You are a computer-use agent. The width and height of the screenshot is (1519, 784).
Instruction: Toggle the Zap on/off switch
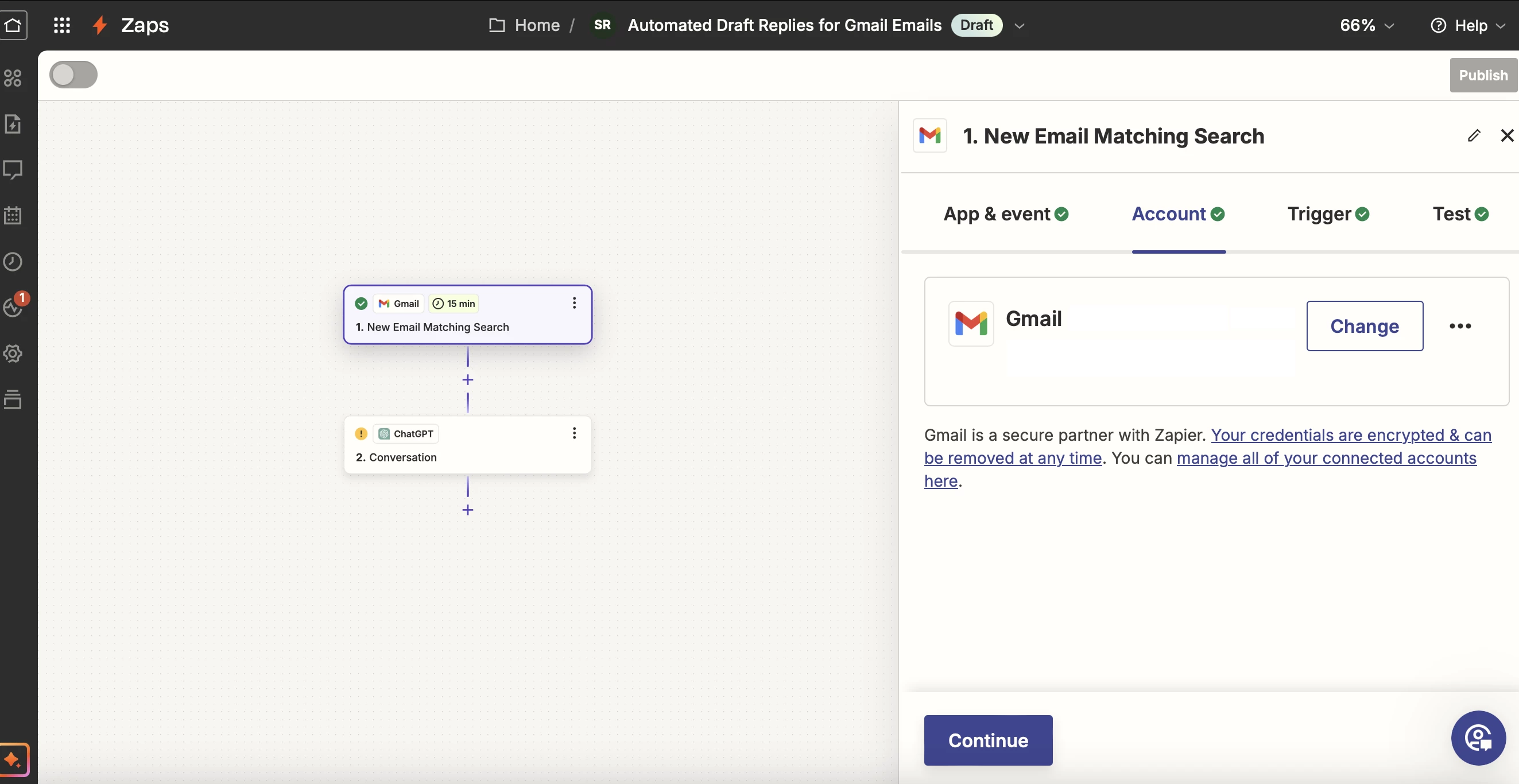(73, 75)
